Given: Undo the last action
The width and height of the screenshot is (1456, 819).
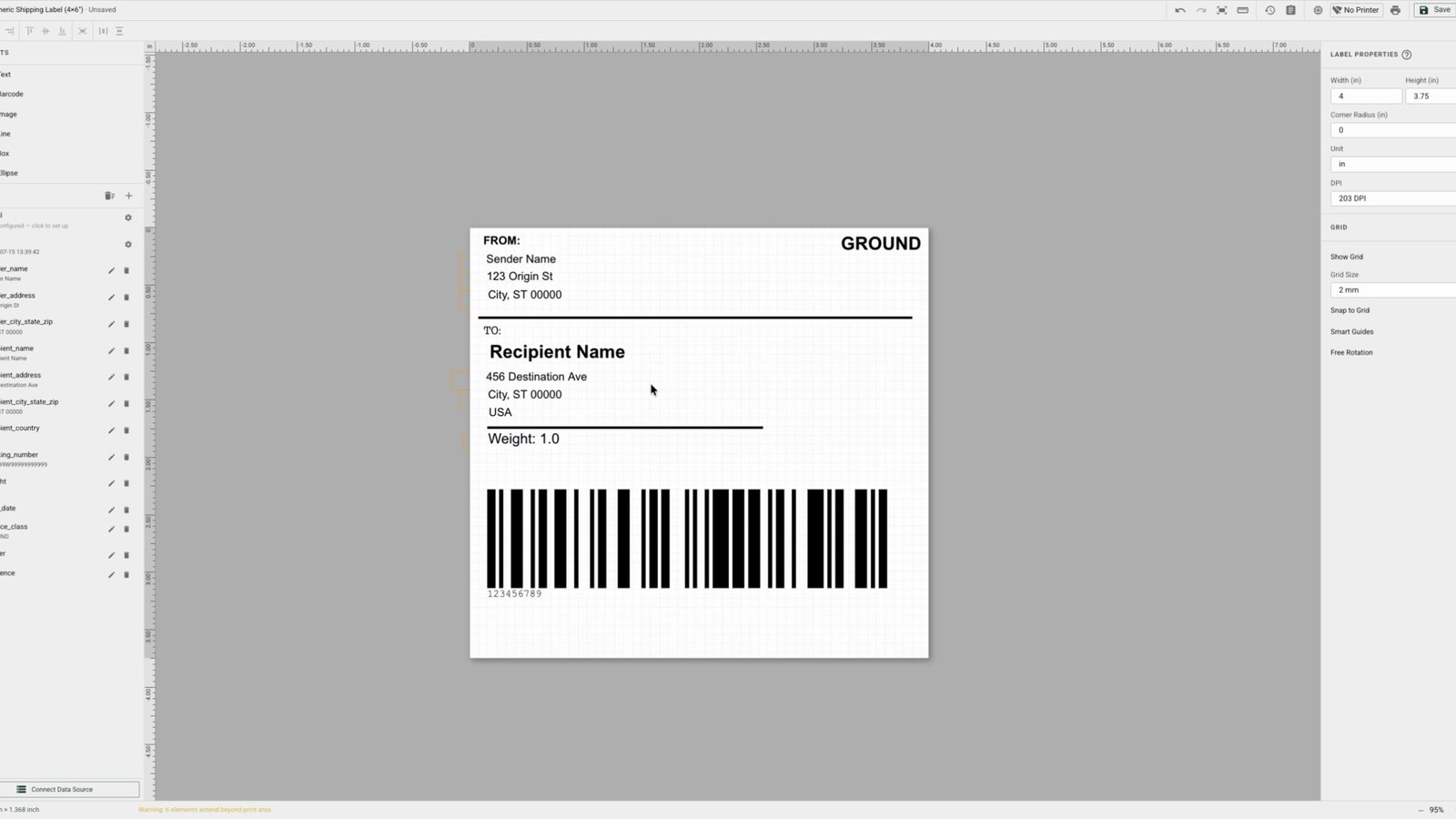Looking at the screenshot, I should click(x=1180, y=10).
